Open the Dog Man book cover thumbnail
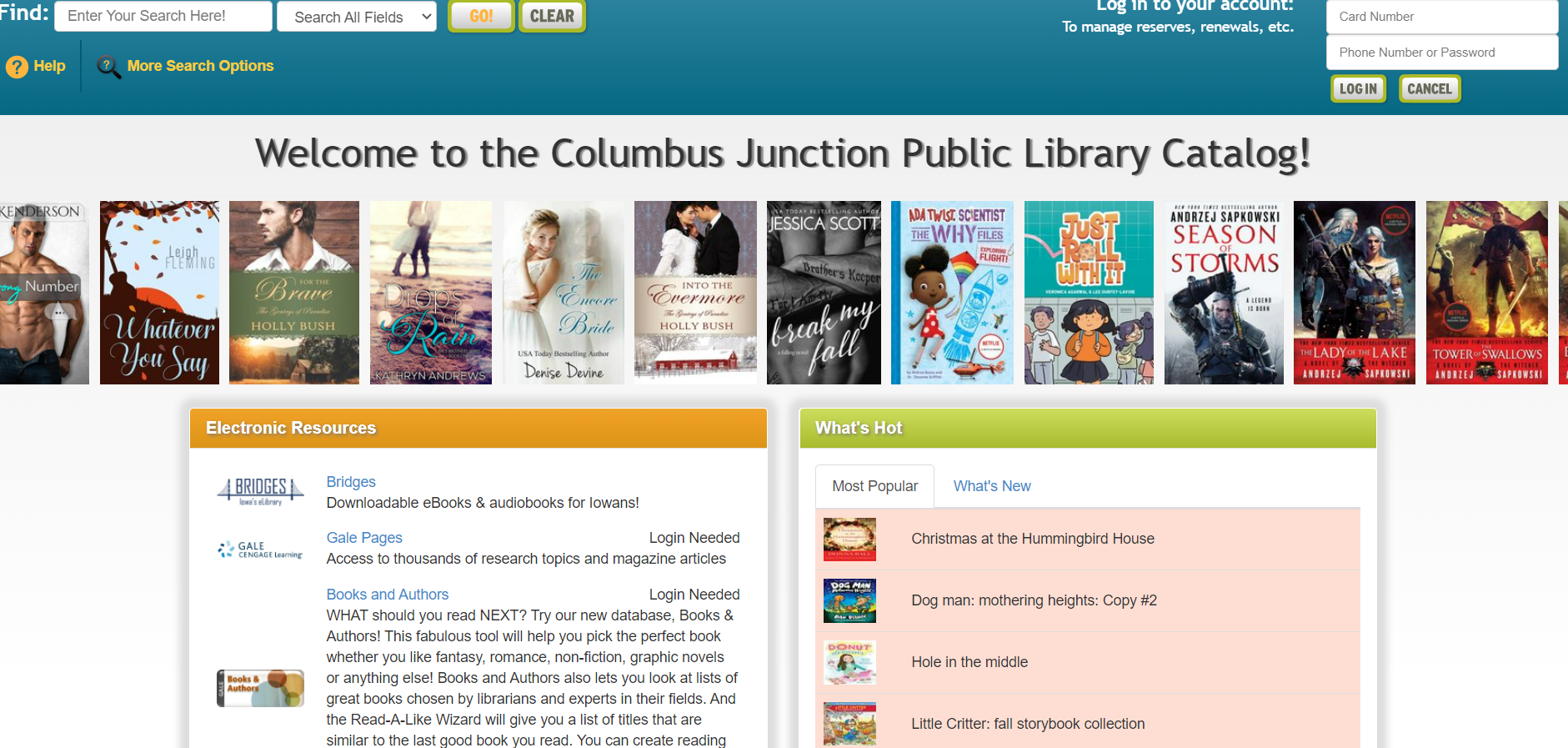 [849, 601]
